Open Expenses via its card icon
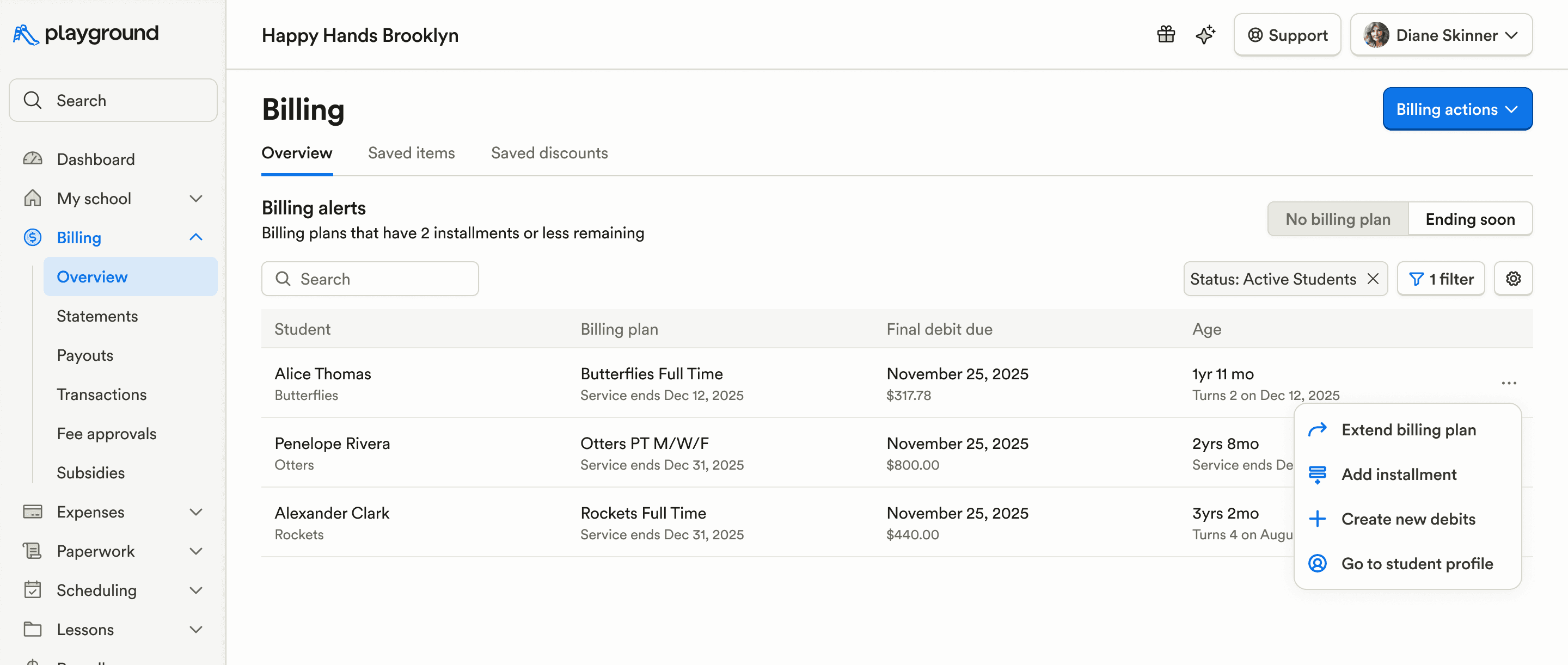The height and width of the screenshot is (665, 1568). pos(32,512)
